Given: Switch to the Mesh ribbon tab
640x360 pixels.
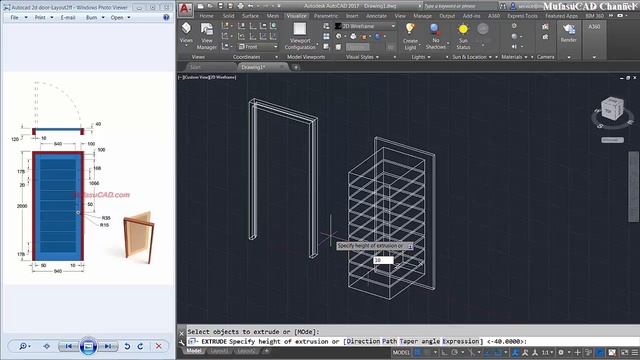Looking at the screenshot, I should pyautogui.click(x=273, y=16).
